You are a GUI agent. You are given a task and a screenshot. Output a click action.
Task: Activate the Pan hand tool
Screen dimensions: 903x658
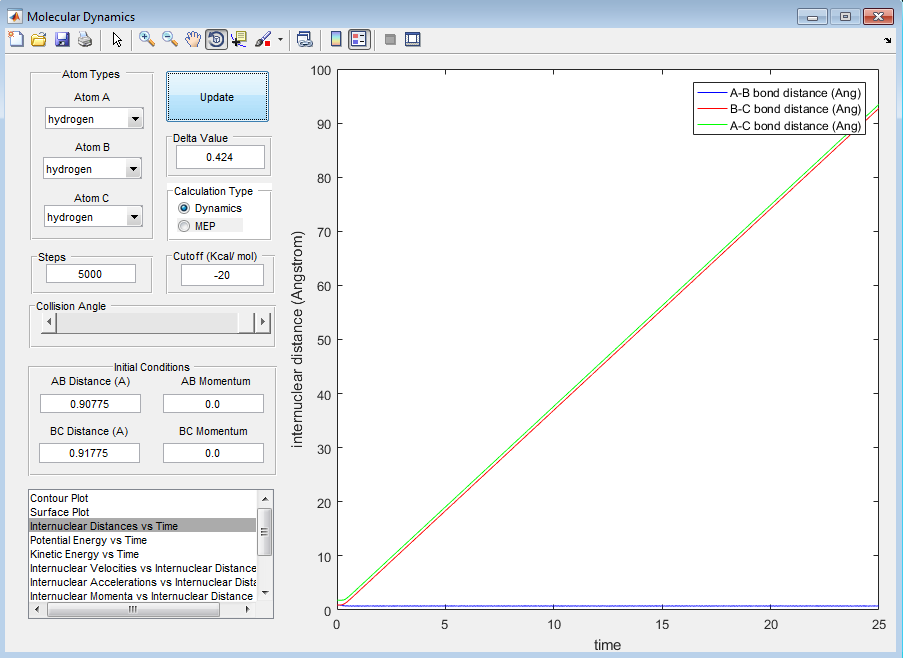(x=192, y=39)
